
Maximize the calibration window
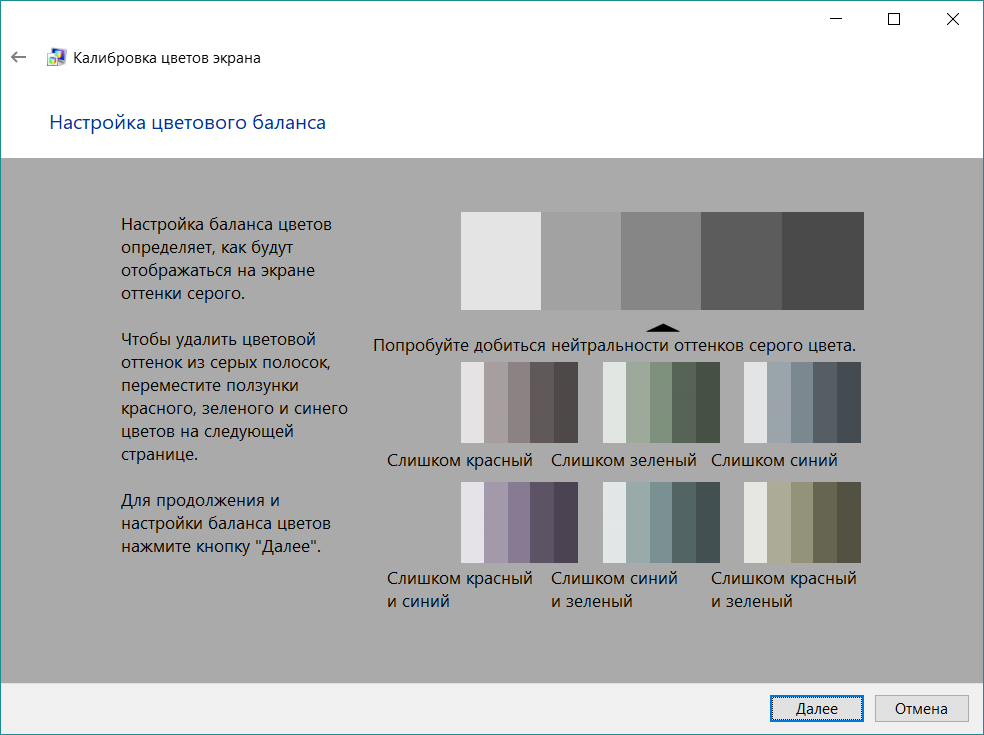pyautogui.click(x=894, y=19)
